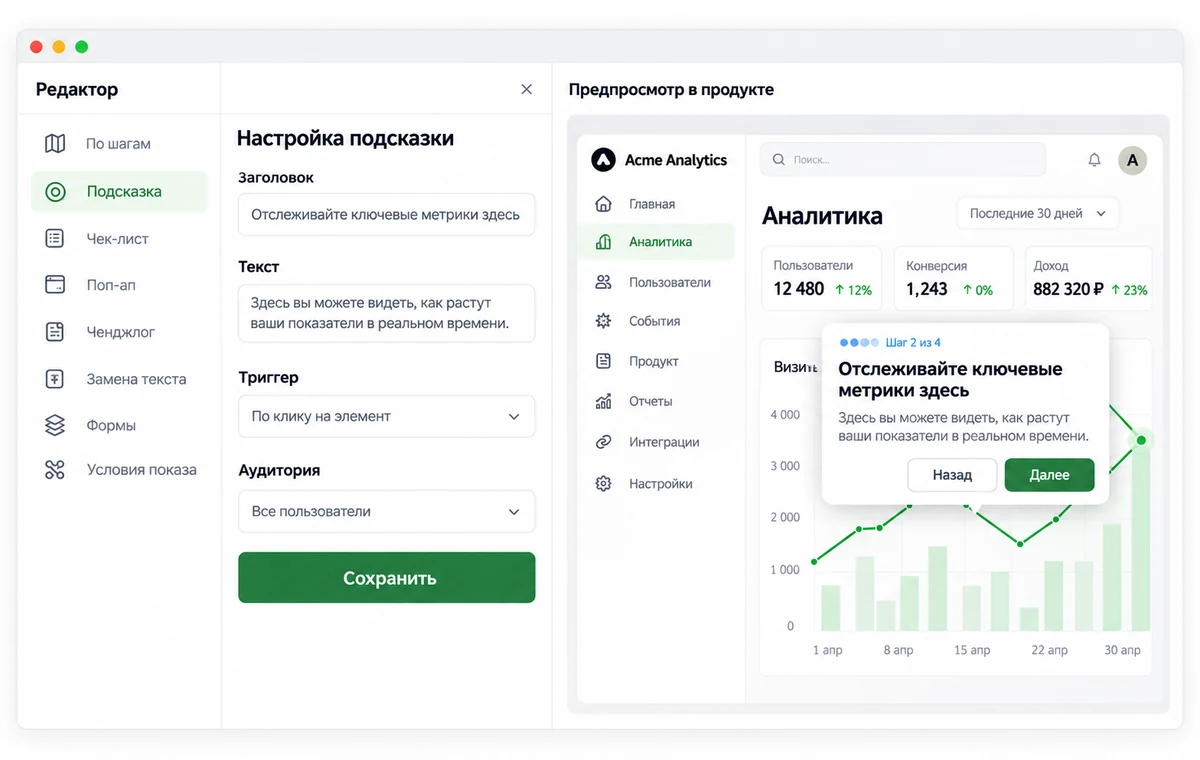
Task: Go to Главная in preview sidebar
Action: [656, 204]
